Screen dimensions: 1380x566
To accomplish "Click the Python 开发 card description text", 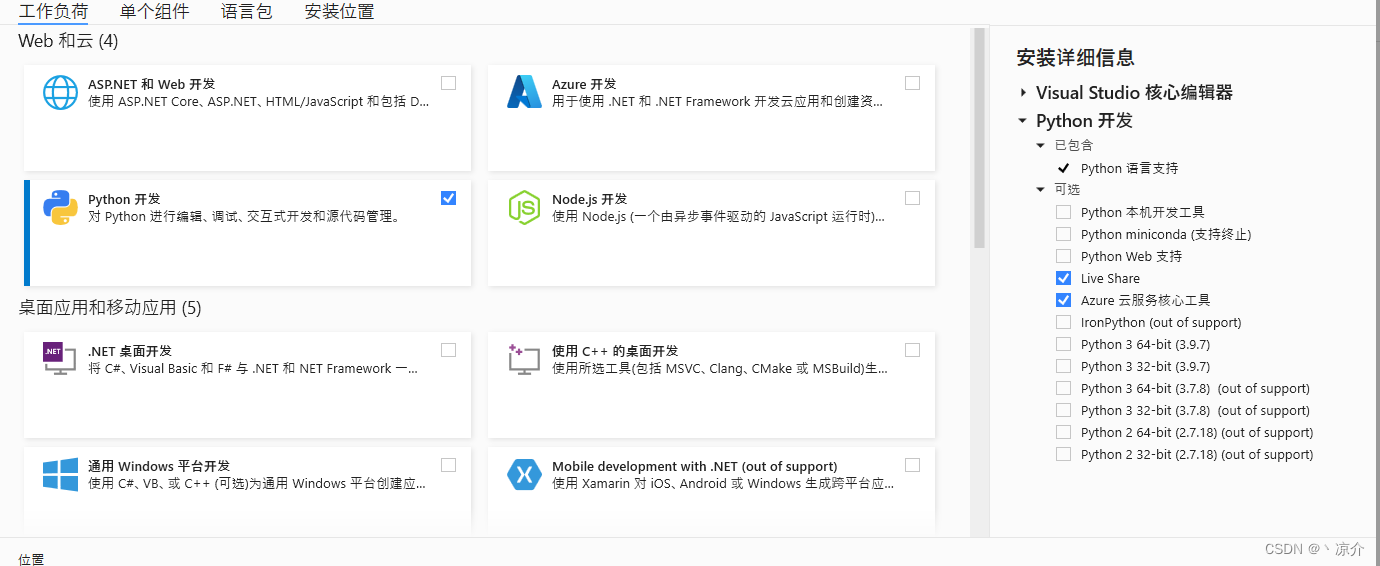I will 246,216.
